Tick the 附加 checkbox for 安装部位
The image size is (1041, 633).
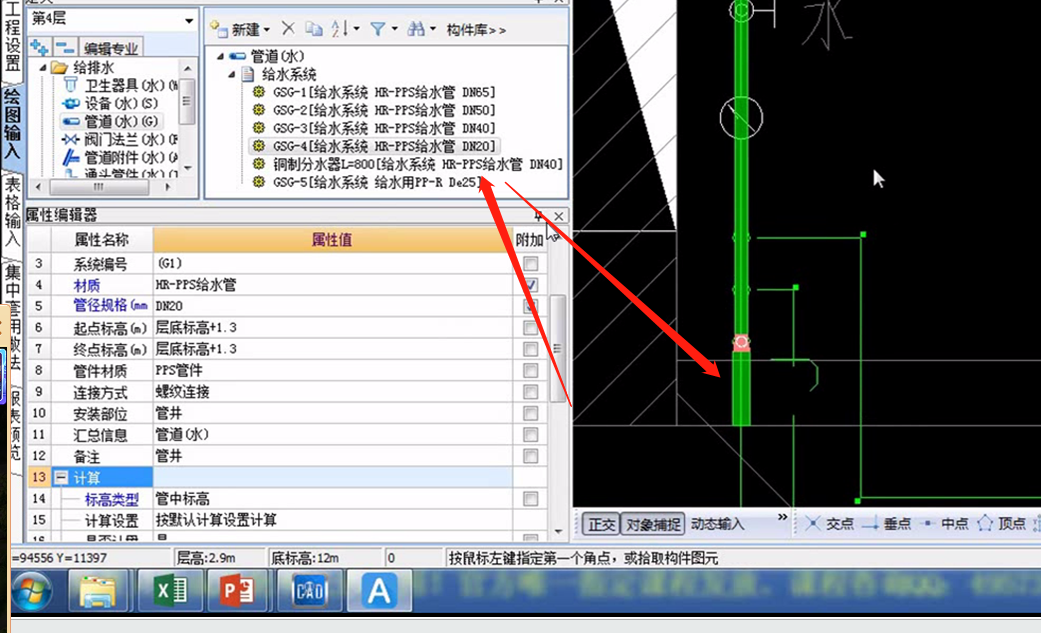[x=530, y=413]
